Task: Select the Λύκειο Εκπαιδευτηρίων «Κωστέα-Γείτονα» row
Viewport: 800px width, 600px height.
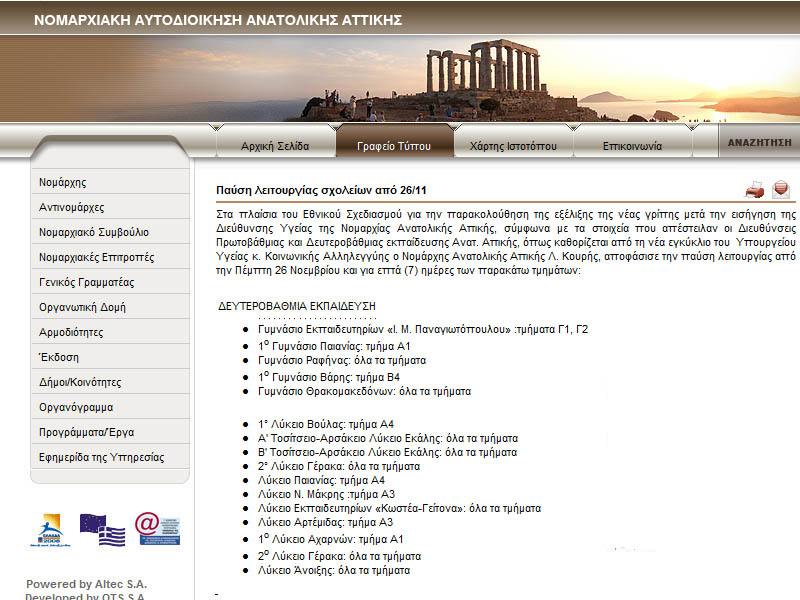Action: (x=399, y=508)
